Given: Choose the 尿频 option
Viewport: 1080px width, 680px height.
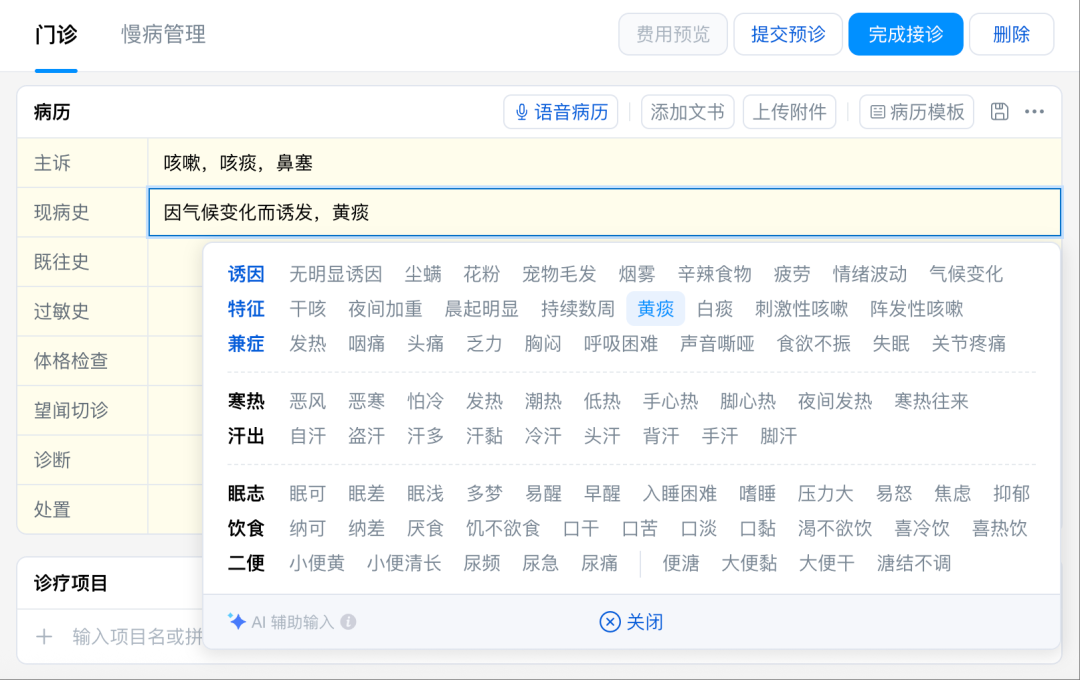Looking at the screenshot, I should [481, 563].
